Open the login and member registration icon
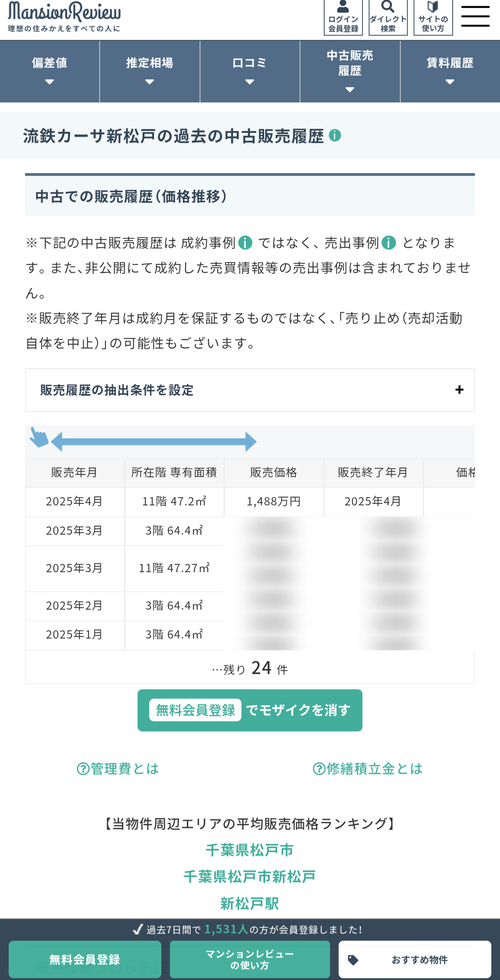The width and height of the screenshot is (500, 980). (x=342, y=17)
